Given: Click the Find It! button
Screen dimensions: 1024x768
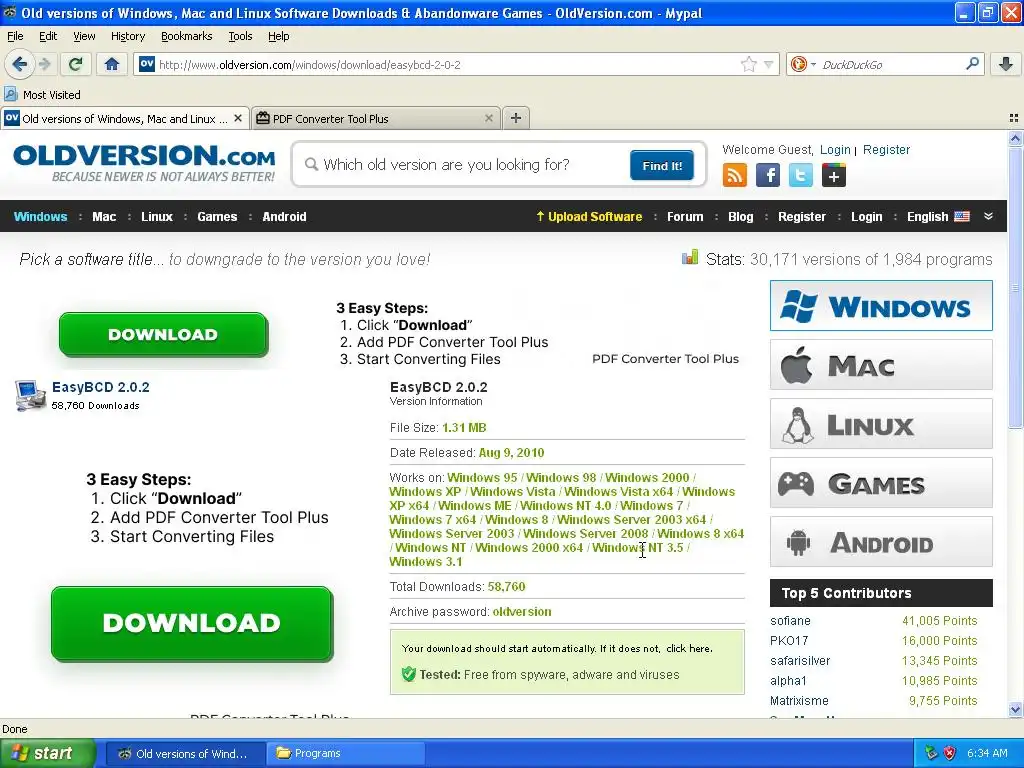Looking at the screenshot, I should click(662, 165).
